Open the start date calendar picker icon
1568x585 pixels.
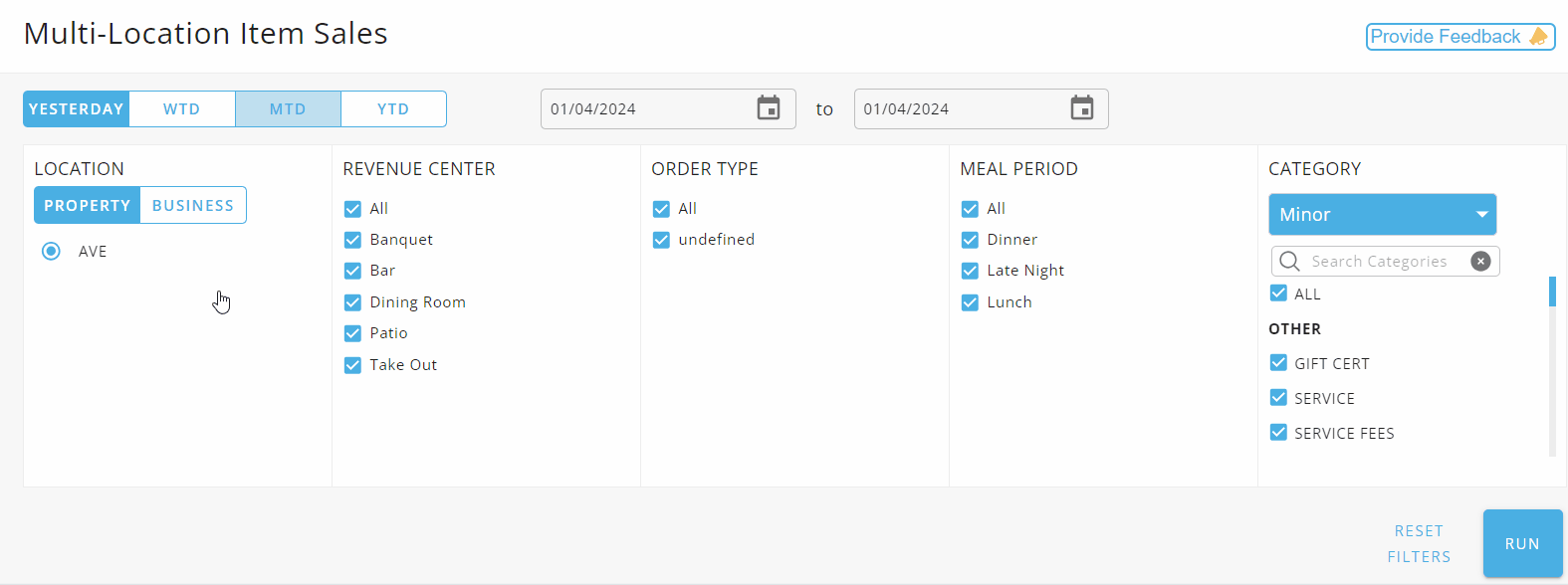pos(769,108)
